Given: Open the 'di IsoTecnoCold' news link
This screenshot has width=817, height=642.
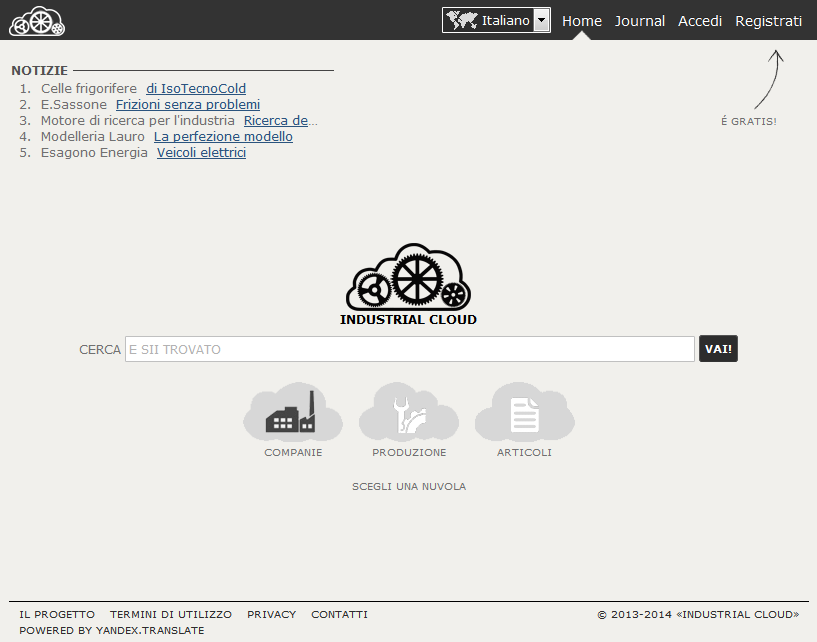Looking at the screenshot, I should pyautogui.click(x=196, y=88).
